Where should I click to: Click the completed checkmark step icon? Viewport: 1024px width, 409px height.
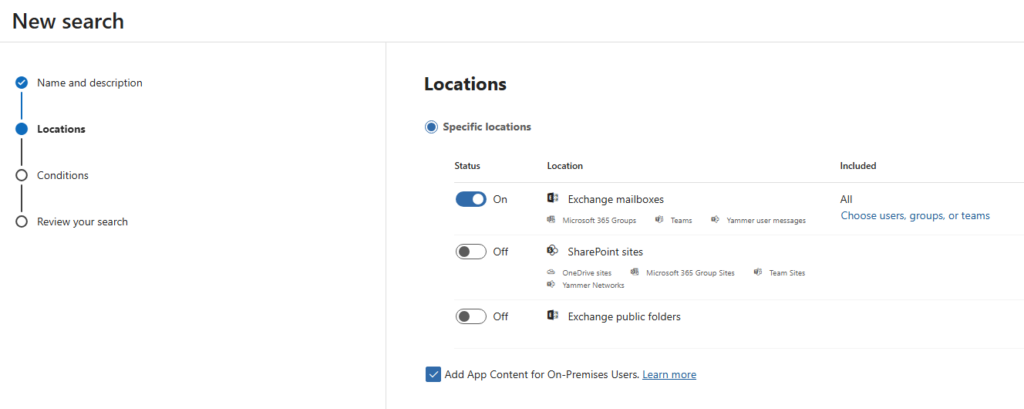pos(22,82)
